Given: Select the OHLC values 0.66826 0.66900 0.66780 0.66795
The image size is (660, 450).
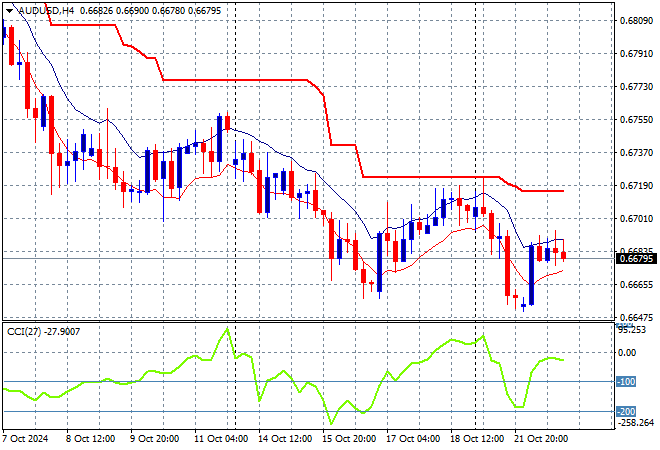Looking at the screenshot, I should point(150,11).
